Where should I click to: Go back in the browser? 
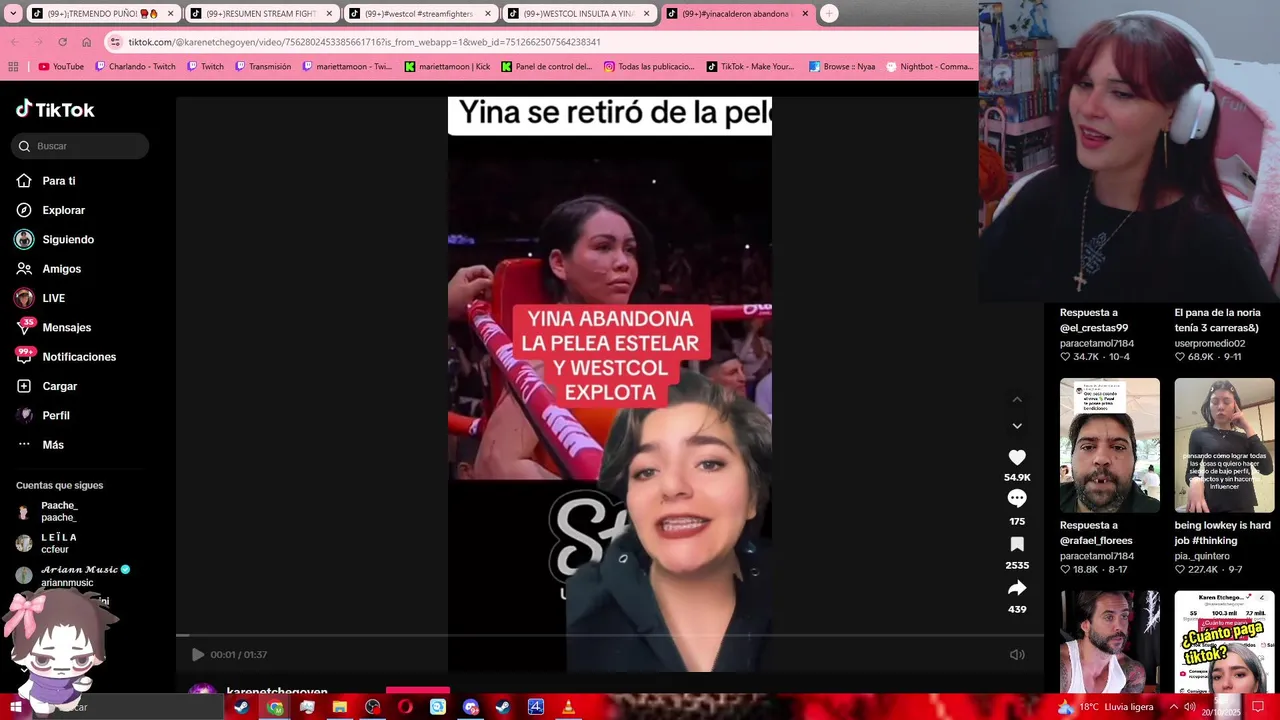16,42
